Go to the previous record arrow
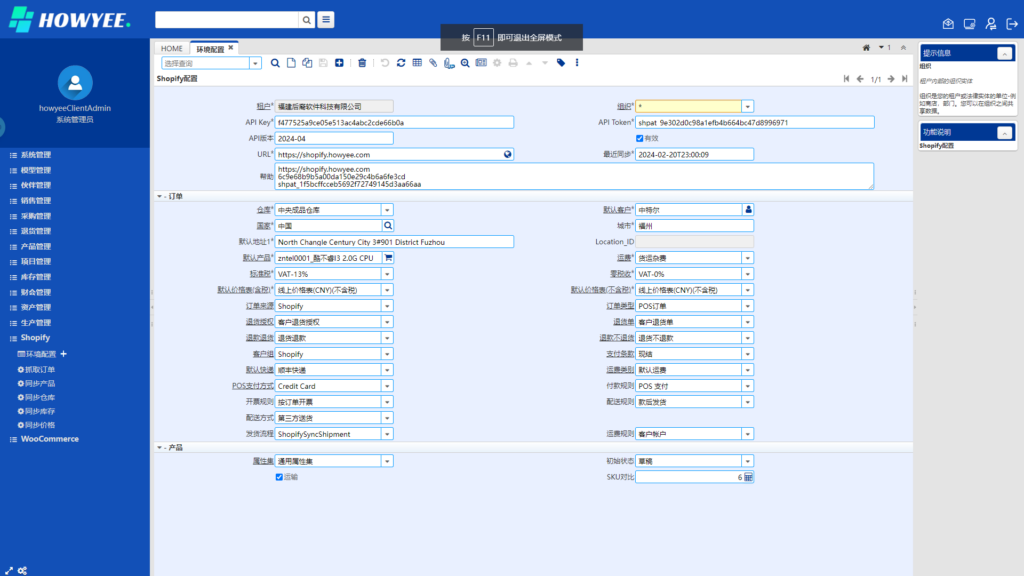1024x576 pixels. pos(860,79)
